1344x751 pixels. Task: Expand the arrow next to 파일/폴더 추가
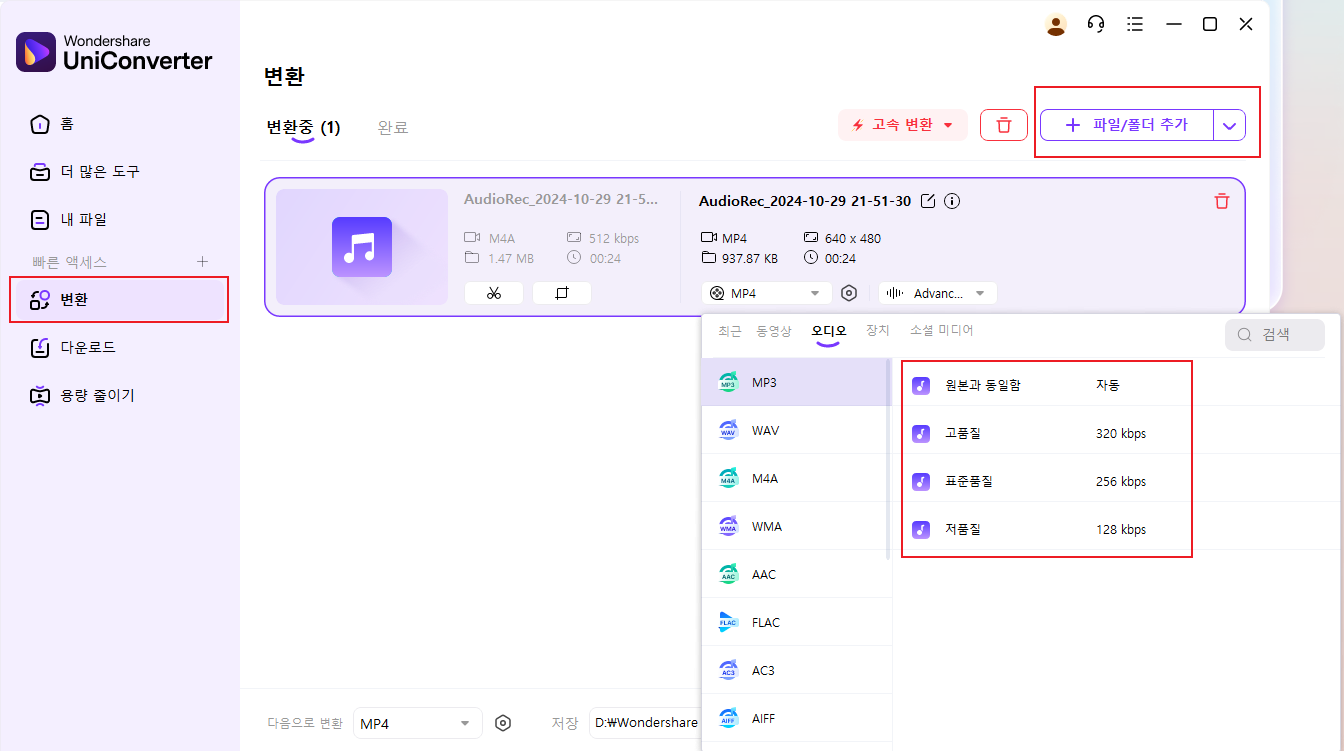coord(1230,125)
